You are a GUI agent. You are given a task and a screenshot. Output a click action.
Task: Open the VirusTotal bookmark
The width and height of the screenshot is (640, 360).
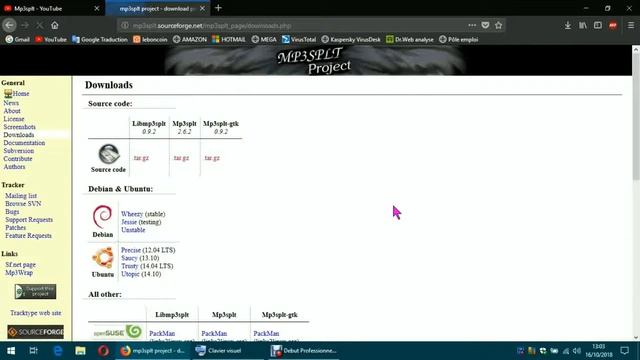pyautogui.click(x=299, y=40)
